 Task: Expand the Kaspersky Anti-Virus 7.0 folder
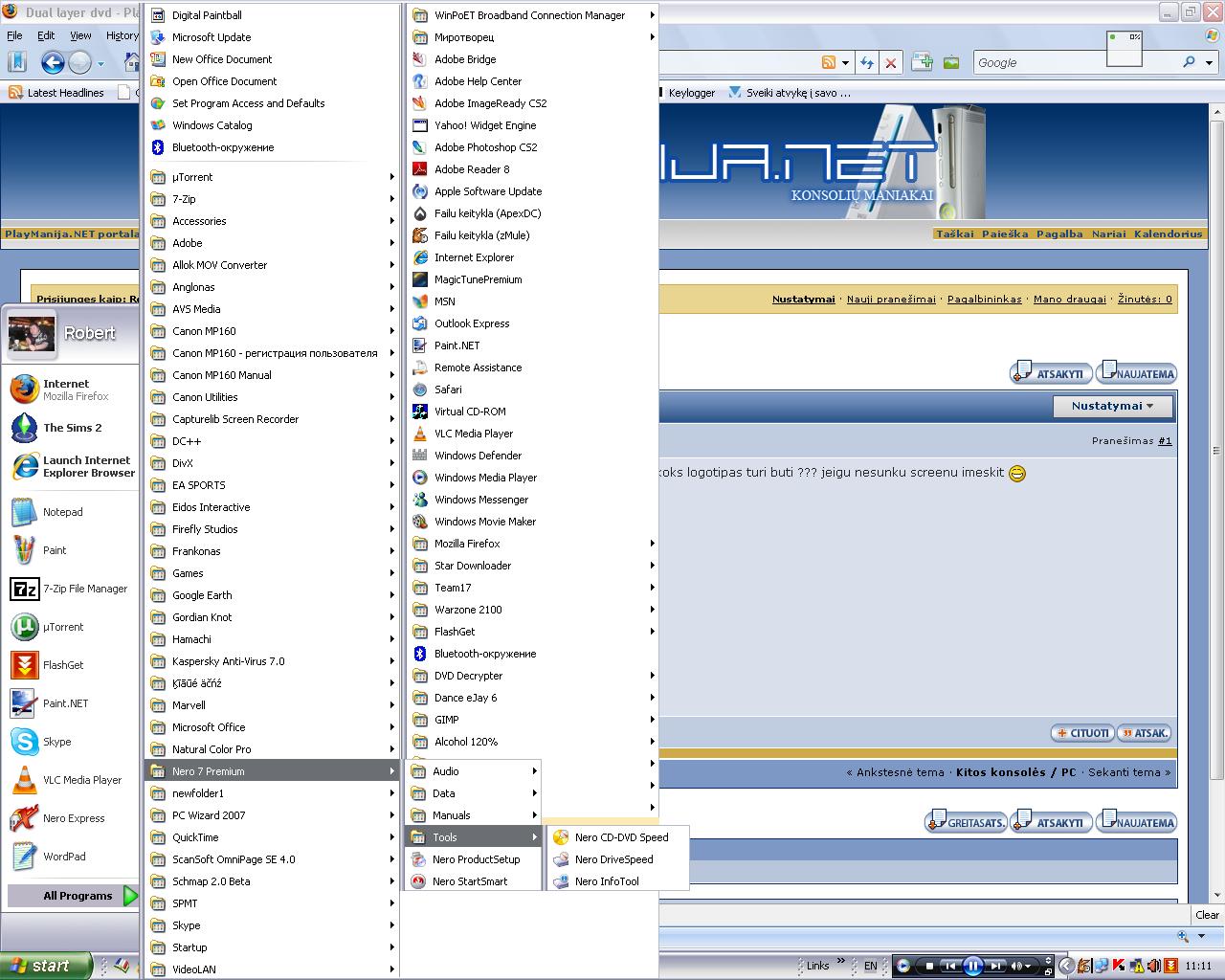click(x=272, y=661)
